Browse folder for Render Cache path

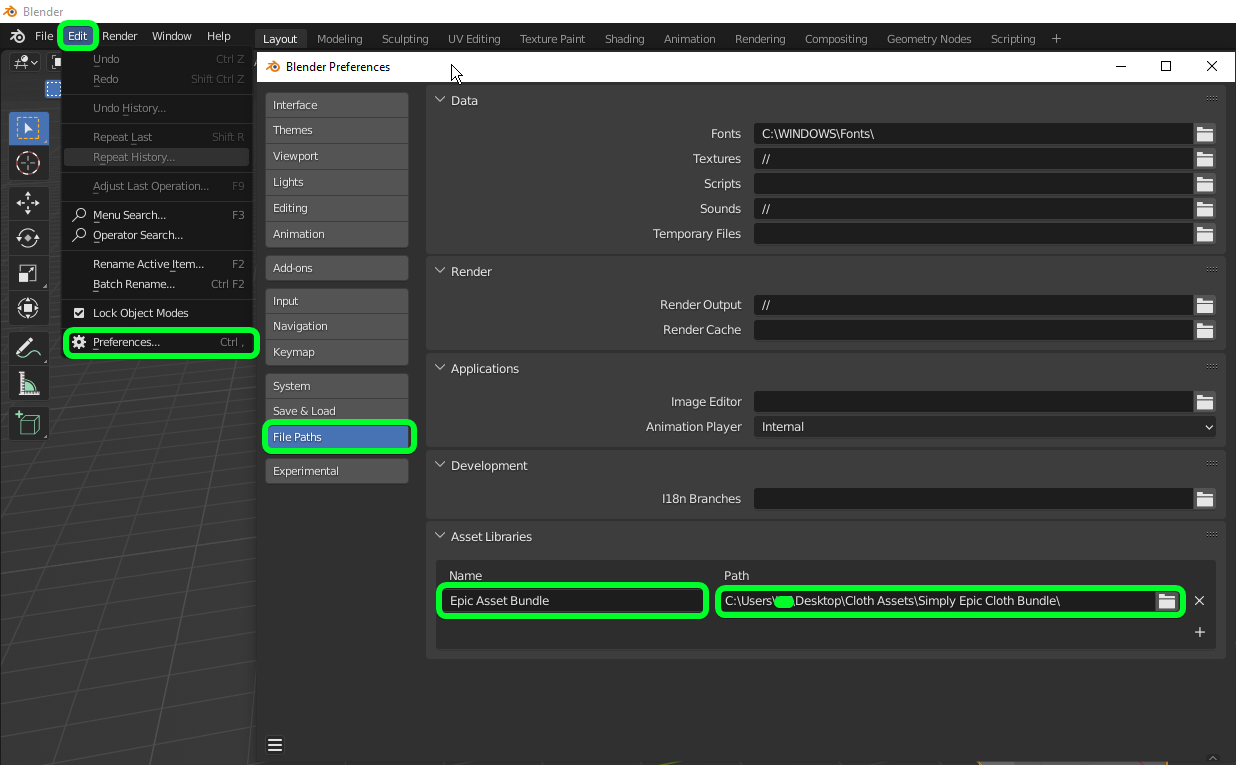coord(1204,329)
